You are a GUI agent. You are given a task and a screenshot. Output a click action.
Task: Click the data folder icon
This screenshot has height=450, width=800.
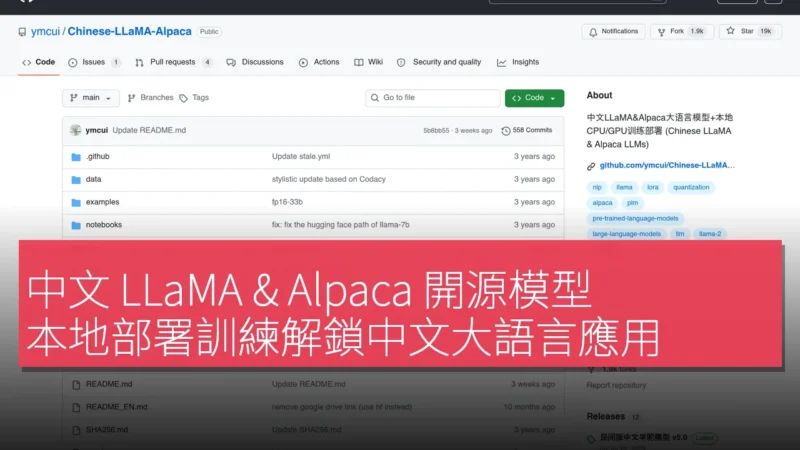76,180
